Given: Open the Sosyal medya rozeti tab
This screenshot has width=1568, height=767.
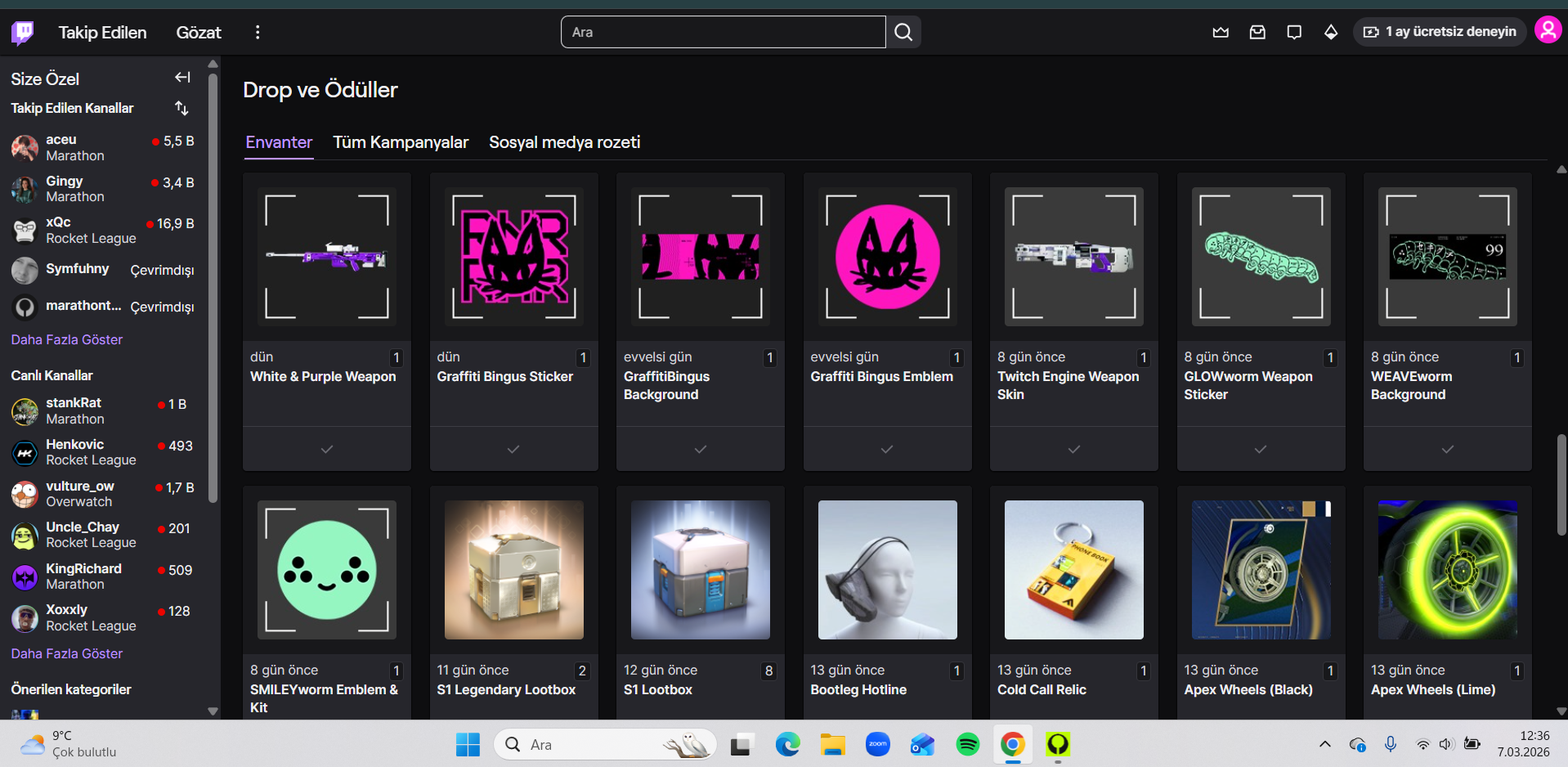Looking at the screenshot, I should pos(564,142).
